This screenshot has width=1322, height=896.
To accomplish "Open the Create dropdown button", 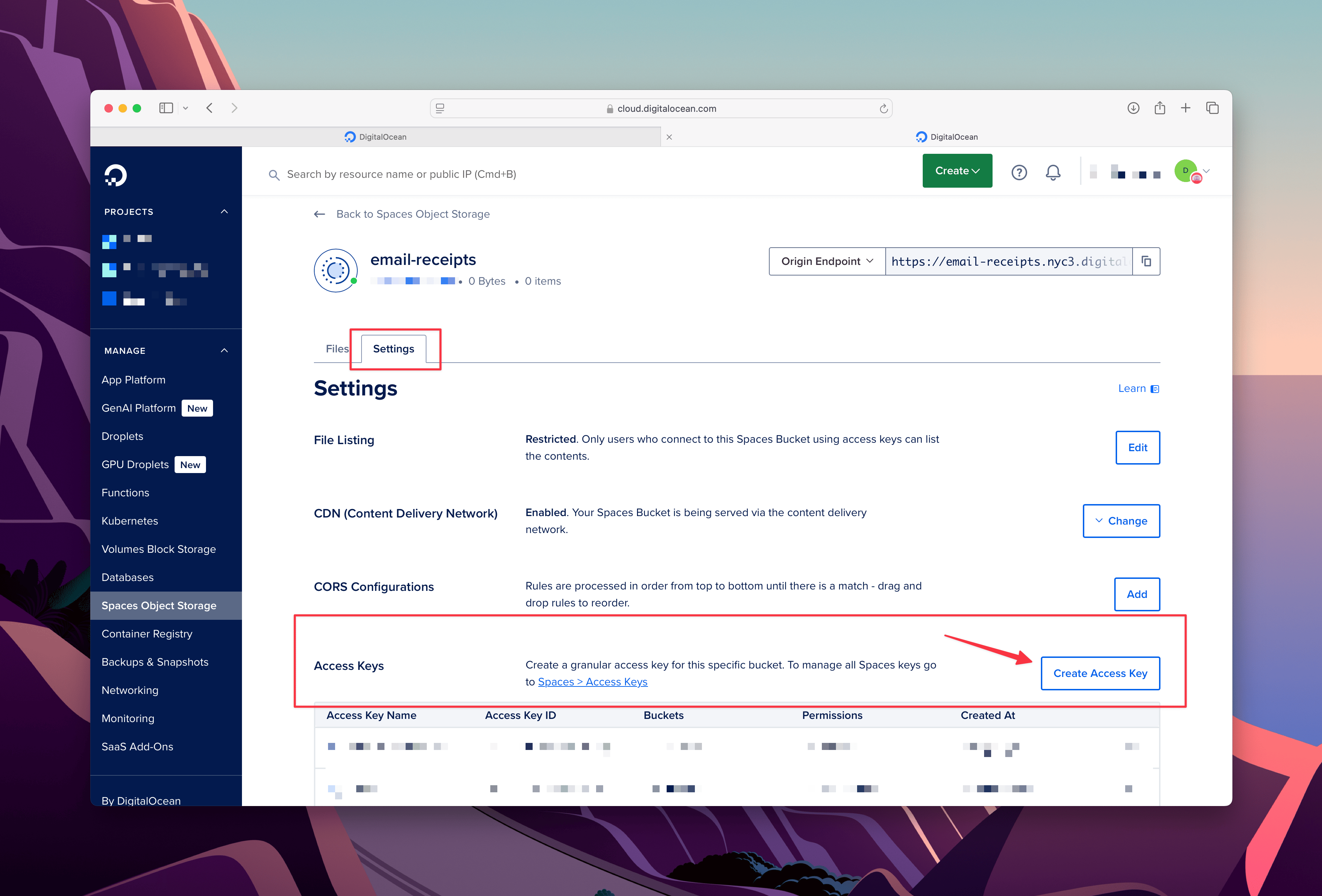I will [957, 171].
